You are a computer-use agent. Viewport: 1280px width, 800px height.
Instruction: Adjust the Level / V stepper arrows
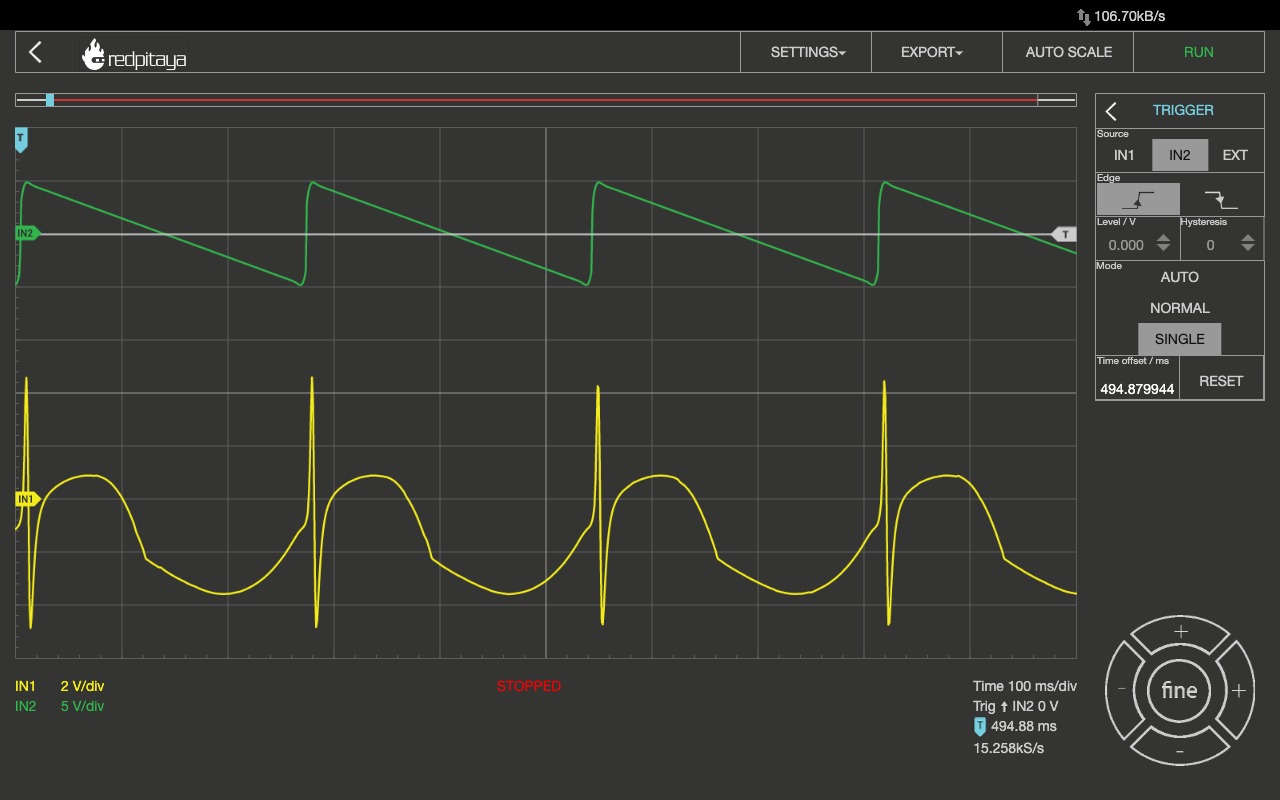tap(1163, 243)
